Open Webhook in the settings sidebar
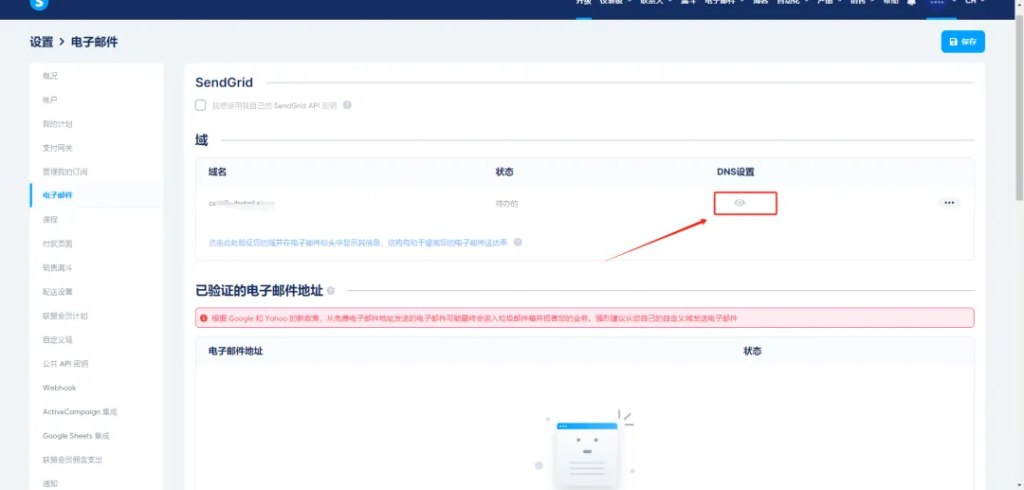Viewport: 1024px width, 490px height. tap(59, 388)
